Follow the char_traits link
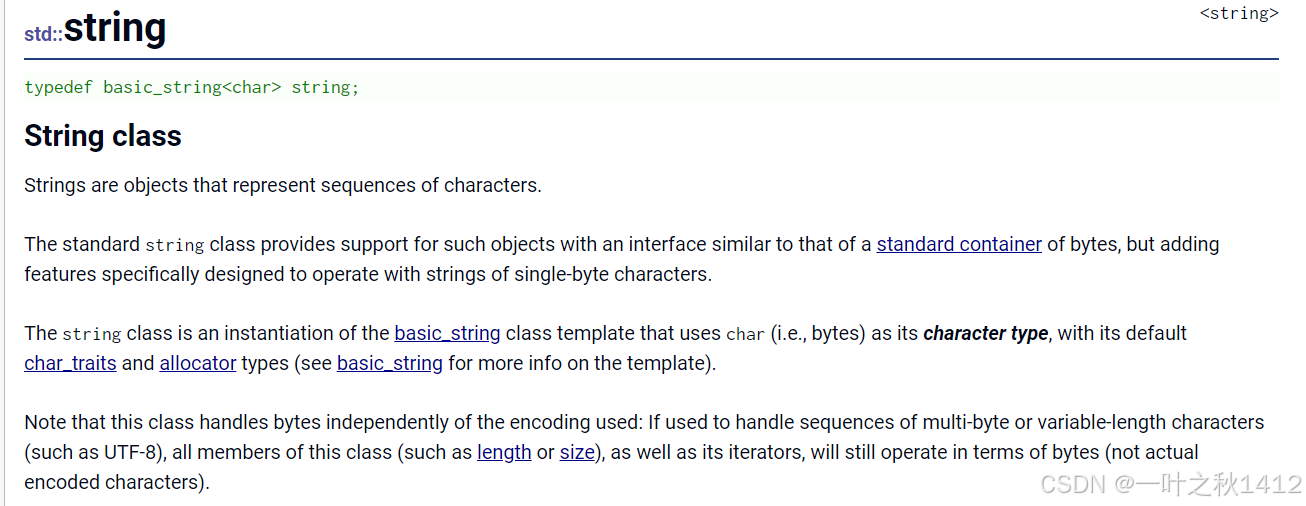Image resolution: width=1306 pixels, height=506 pixels. [70, 363]
